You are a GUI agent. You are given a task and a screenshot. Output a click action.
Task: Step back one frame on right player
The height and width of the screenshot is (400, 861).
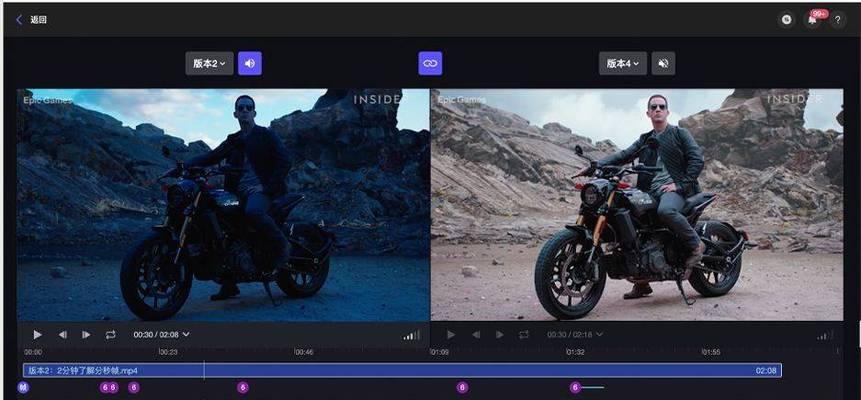coord(476,334)
